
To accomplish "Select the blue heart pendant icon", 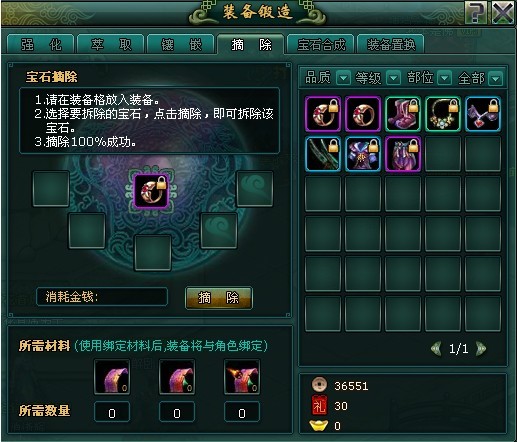I will (483, 114).
